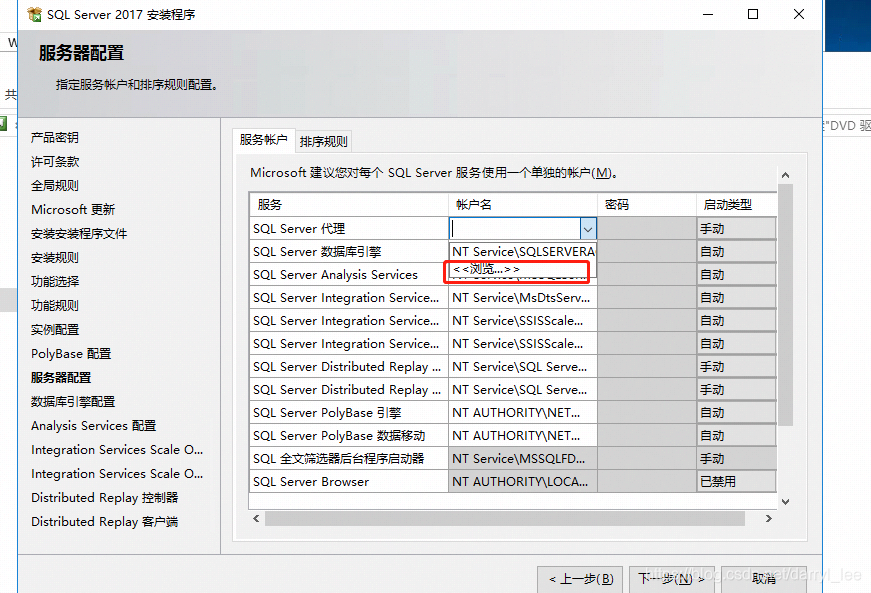Select 安装安装程序文件 step
Screen dimensions: 871x593
tap(79, 234)
